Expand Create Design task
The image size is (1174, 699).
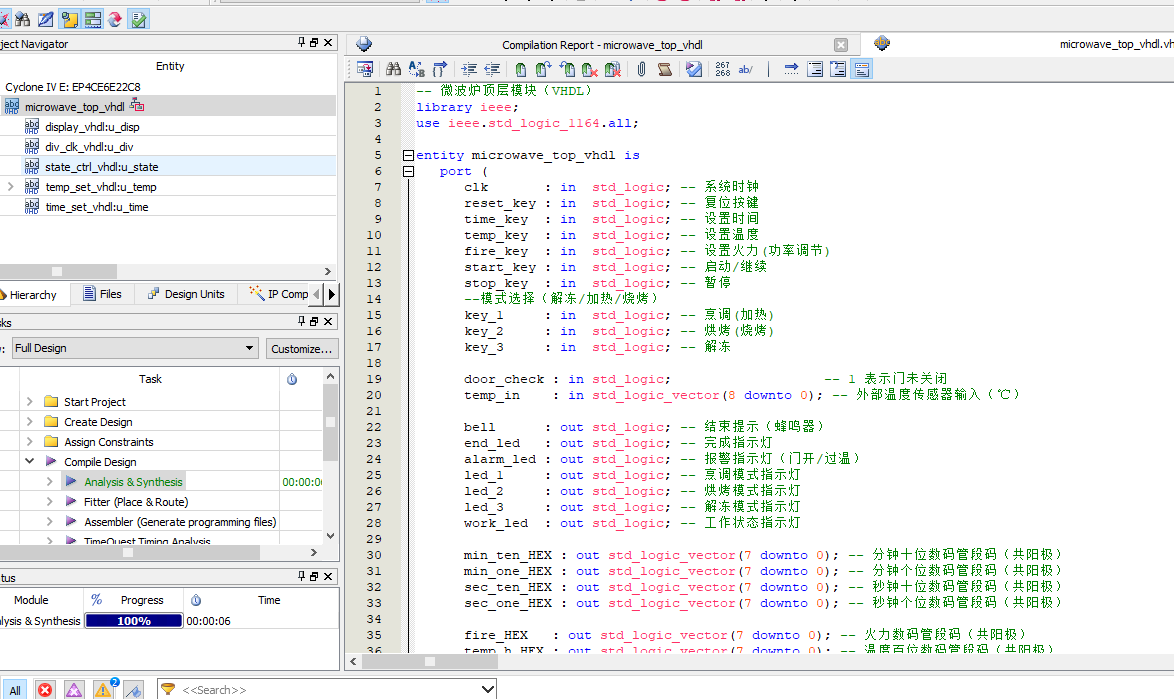[x=30, y=421]
